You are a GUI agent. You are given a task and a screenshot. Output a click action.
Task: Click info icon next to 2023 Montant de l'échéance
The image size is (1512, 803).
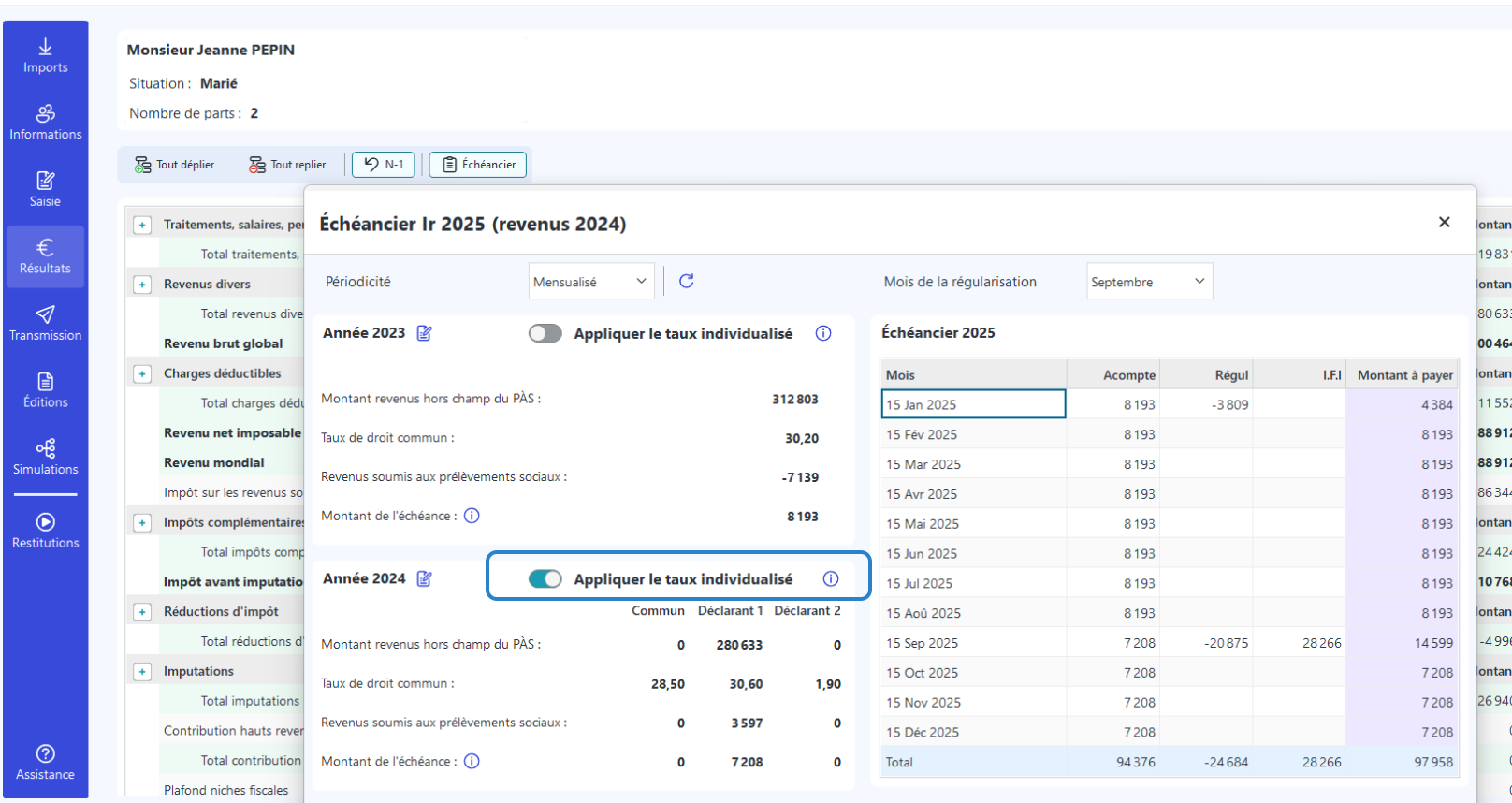tap(472, 516)
